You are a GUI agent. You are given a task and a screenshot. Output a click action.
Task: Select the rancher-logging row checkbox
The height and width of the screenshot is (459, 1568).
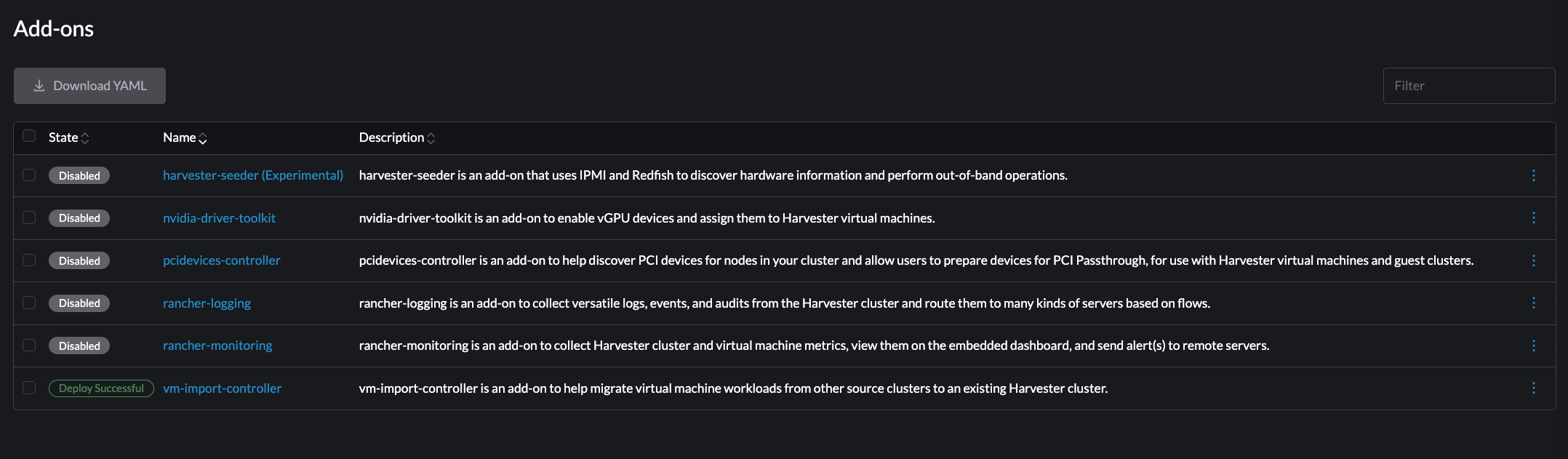[29, 303]
